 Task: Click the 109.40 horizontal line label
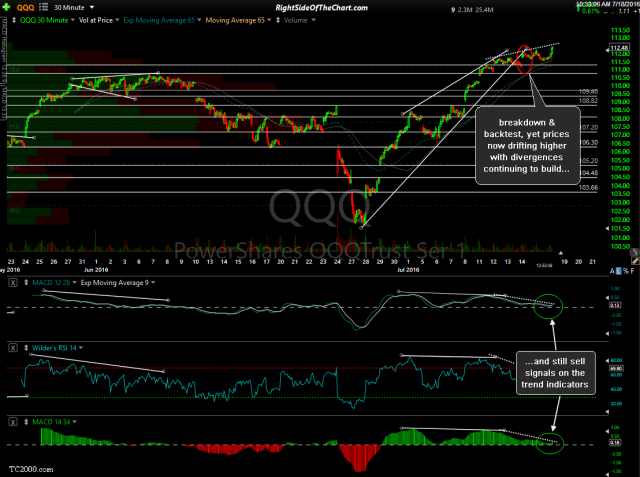[588, 92]
